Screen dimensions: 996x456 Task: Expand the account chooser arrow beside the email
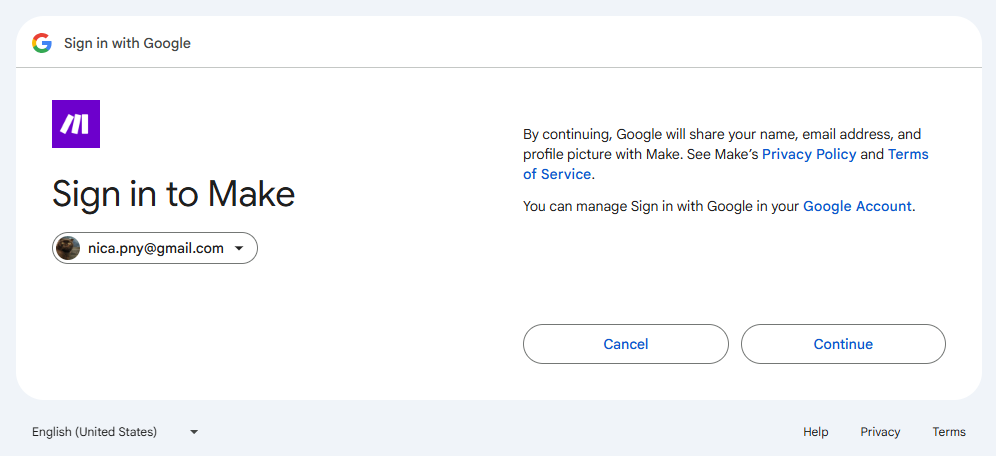pos(239,248)
